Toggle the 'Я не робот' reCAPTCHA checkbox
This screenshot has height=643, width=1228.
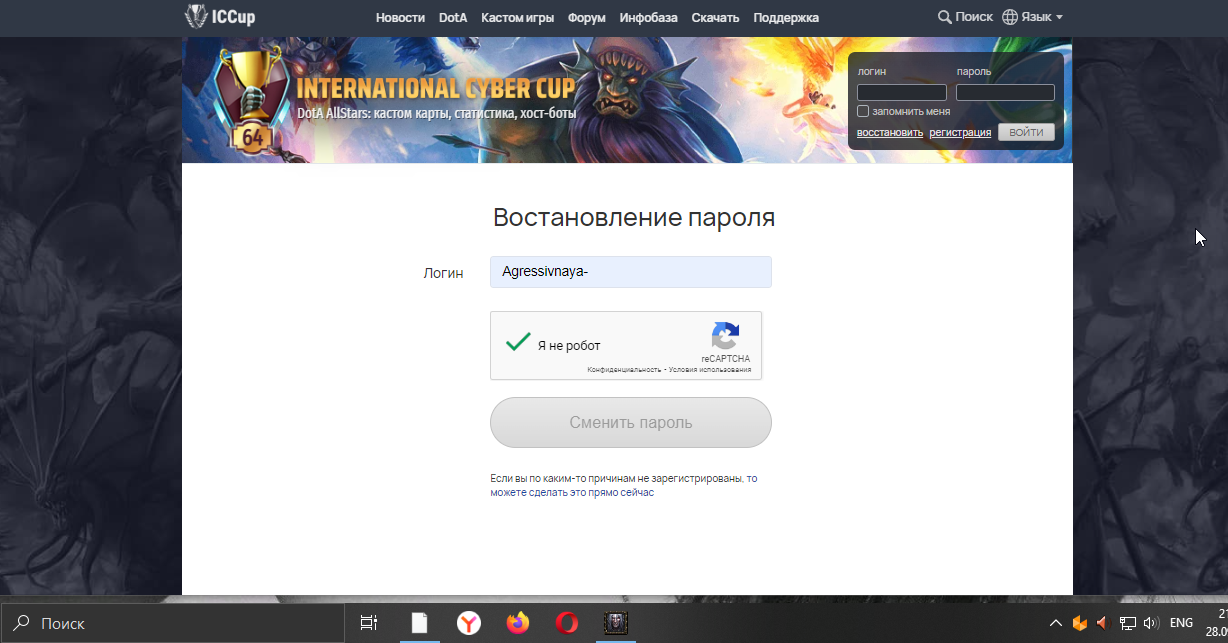(x=518, y=343)
